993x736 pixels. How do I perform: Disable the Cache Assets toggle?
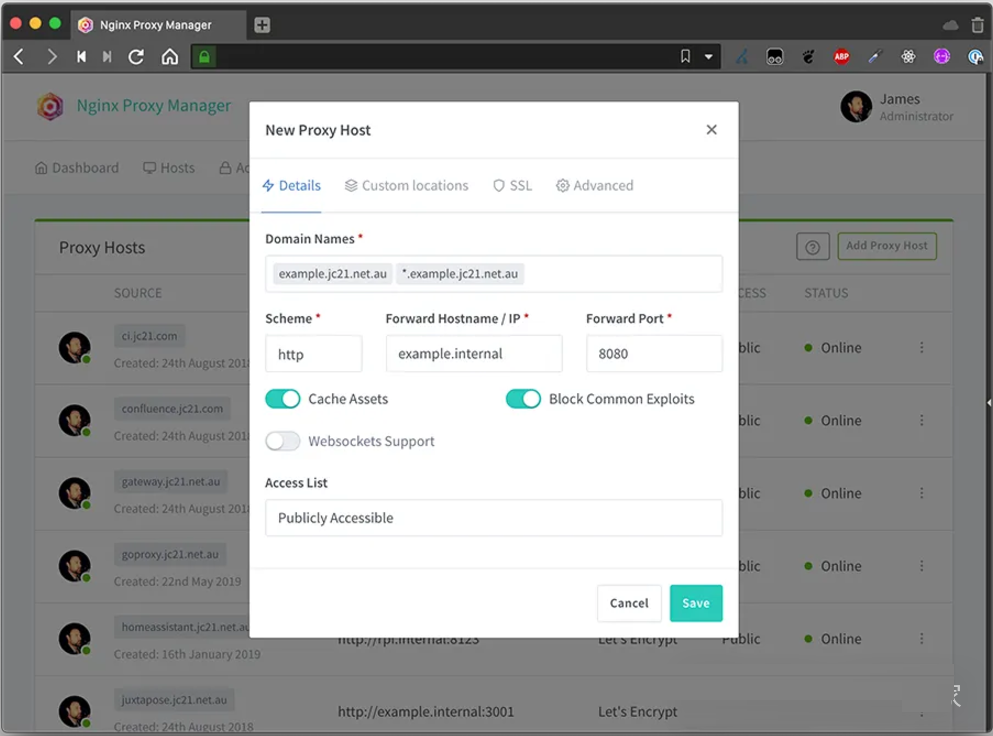click(283, 399)
